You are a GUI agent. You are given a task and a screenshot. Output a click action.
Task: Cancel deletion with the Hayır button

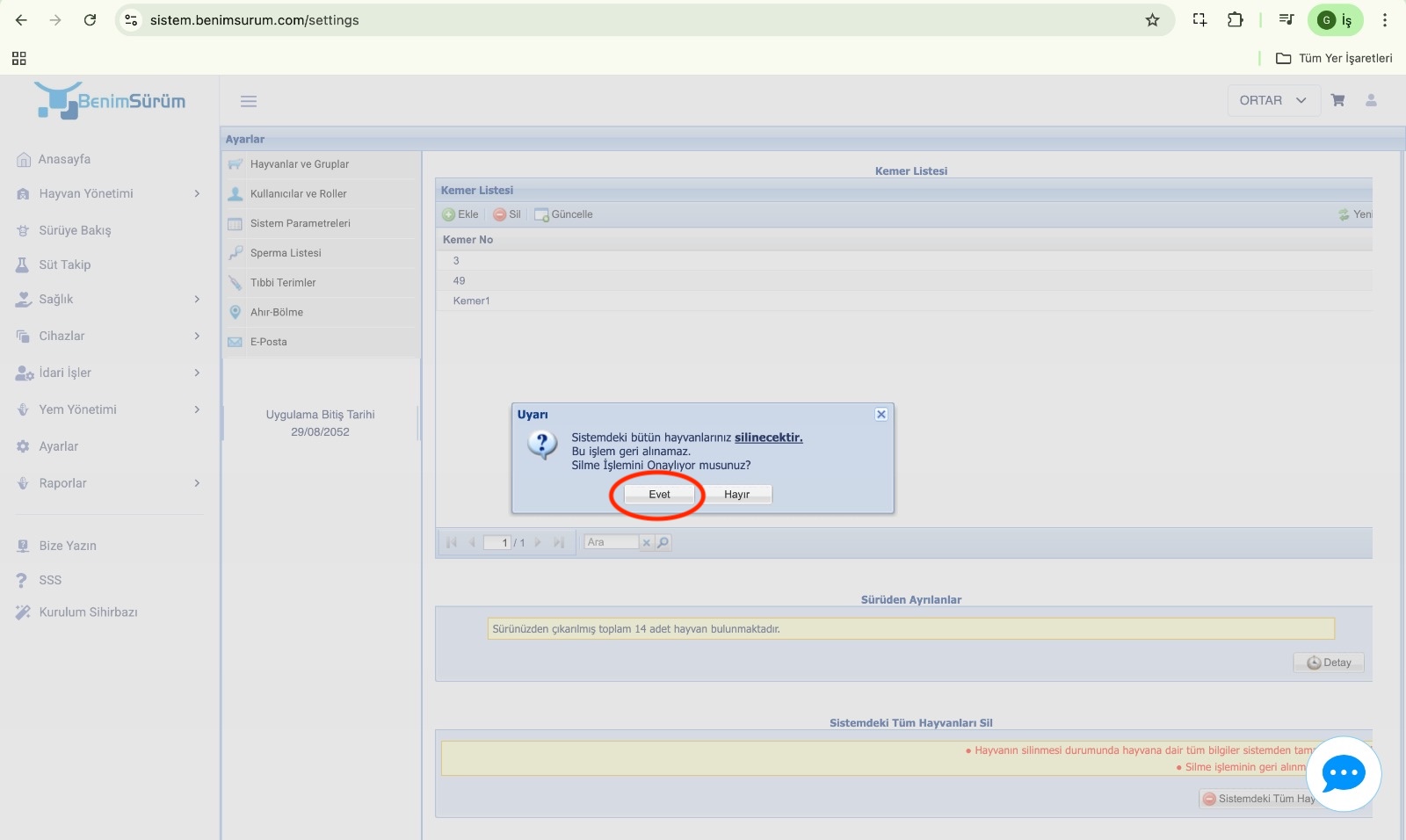[736, 495]
